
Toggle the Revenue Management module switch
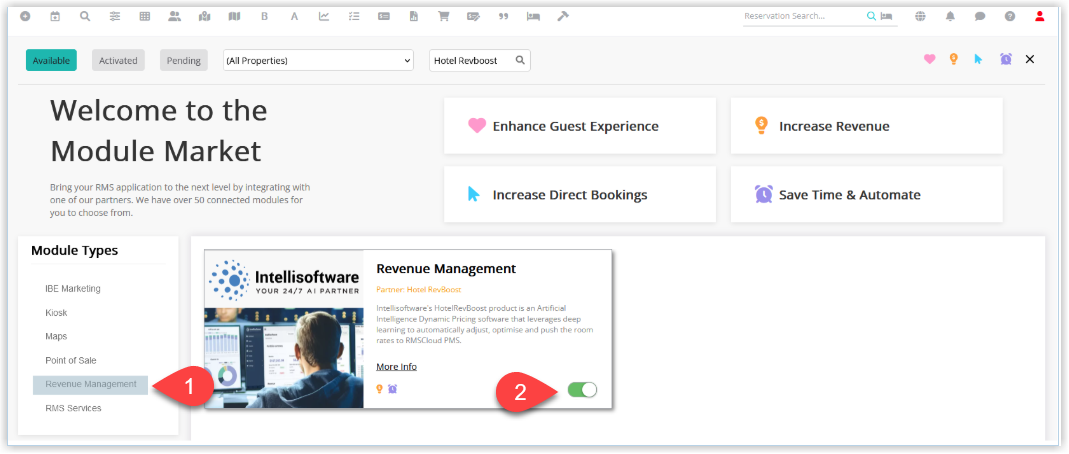point(582,389)
